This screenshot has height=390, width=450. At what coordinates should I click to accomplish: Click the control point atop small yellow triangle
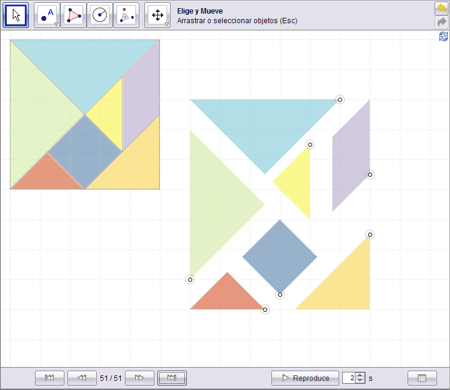coord(310,145)
